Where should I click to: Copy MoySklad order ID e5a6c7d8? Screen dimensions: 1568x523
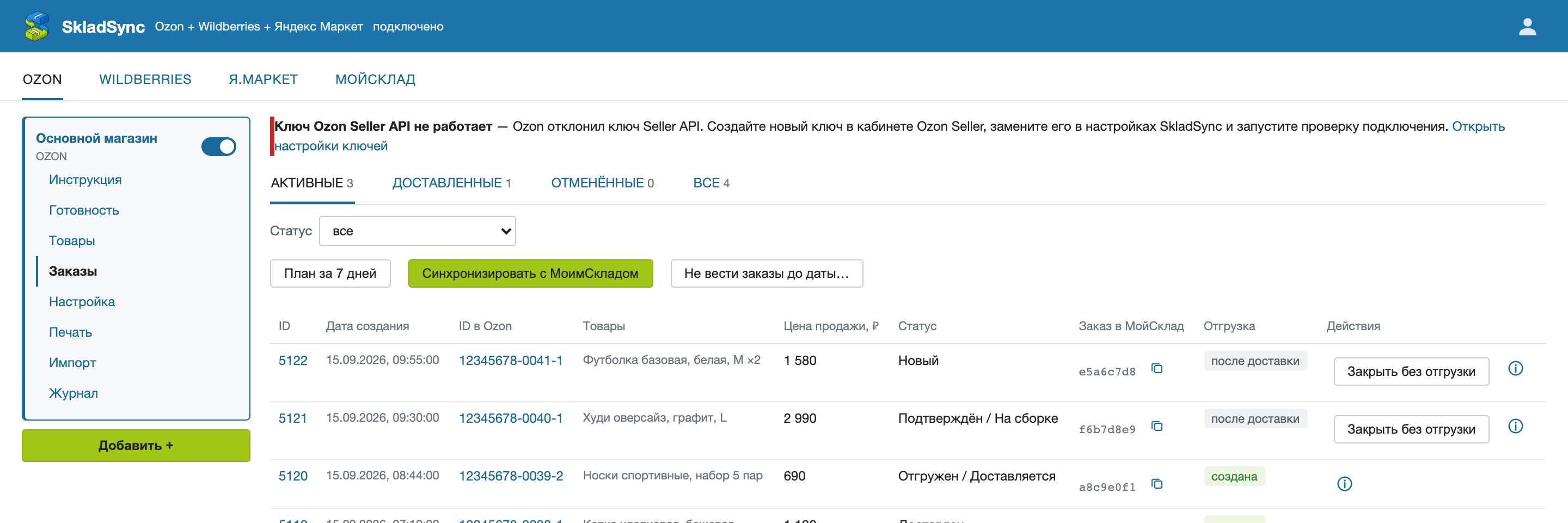(x=1156, y=368)
